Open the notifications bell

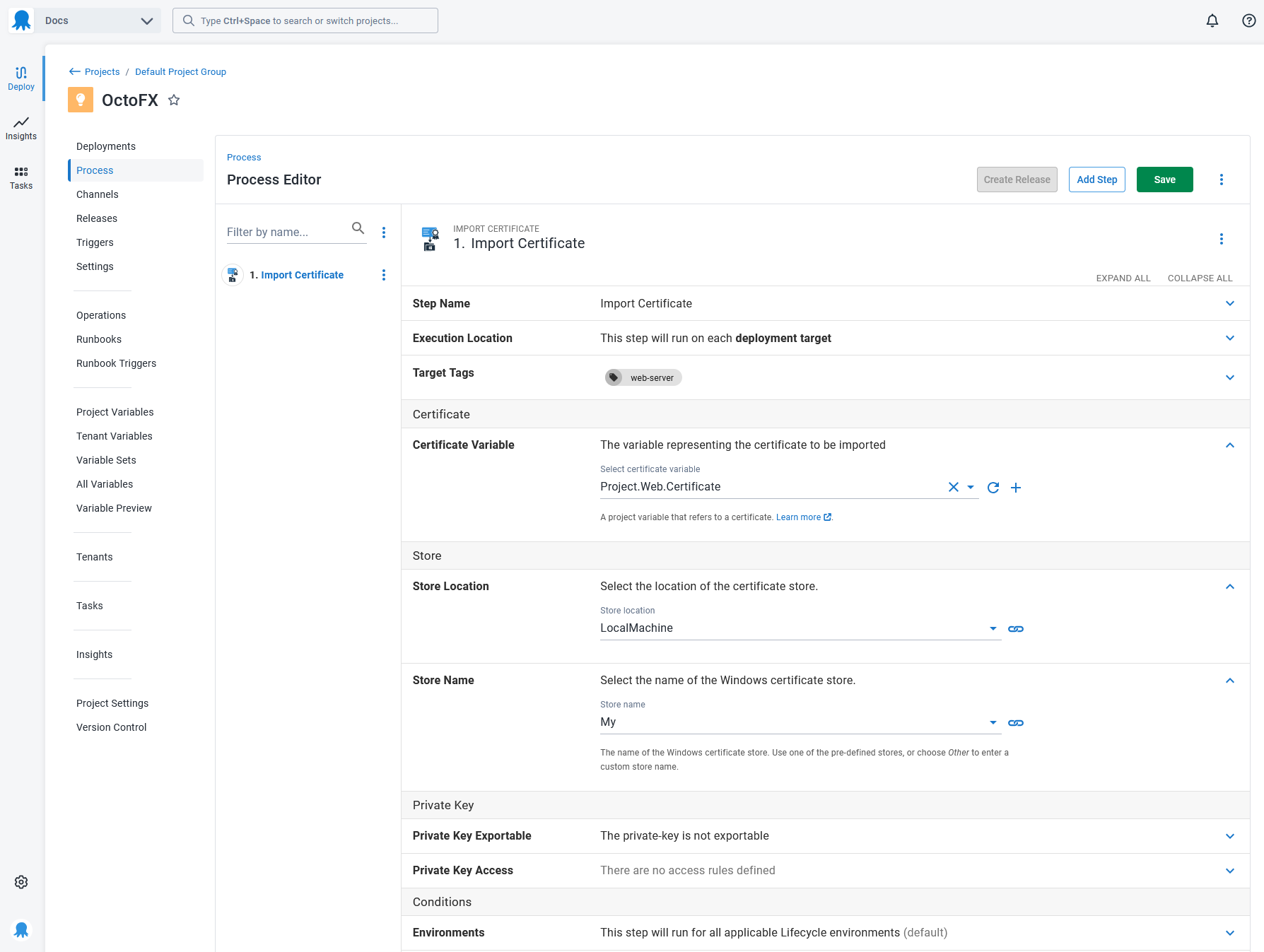(1212, 20)
